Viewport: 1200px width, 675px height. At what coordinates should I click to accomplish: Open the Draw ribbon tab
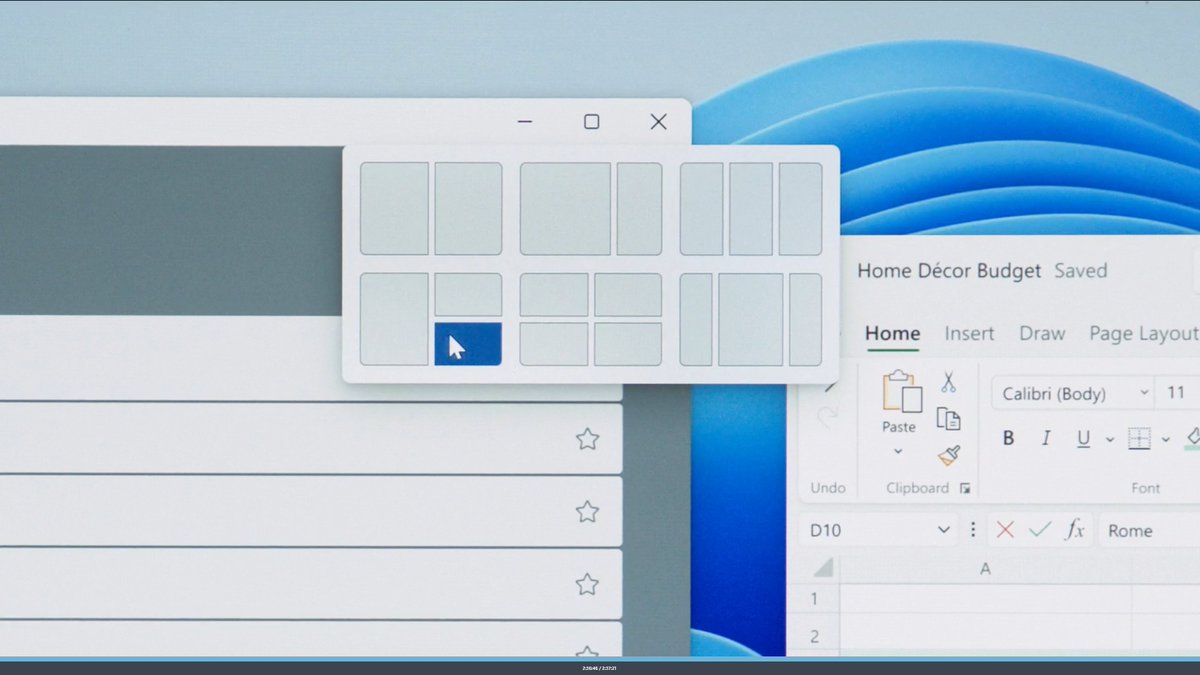1042,334
